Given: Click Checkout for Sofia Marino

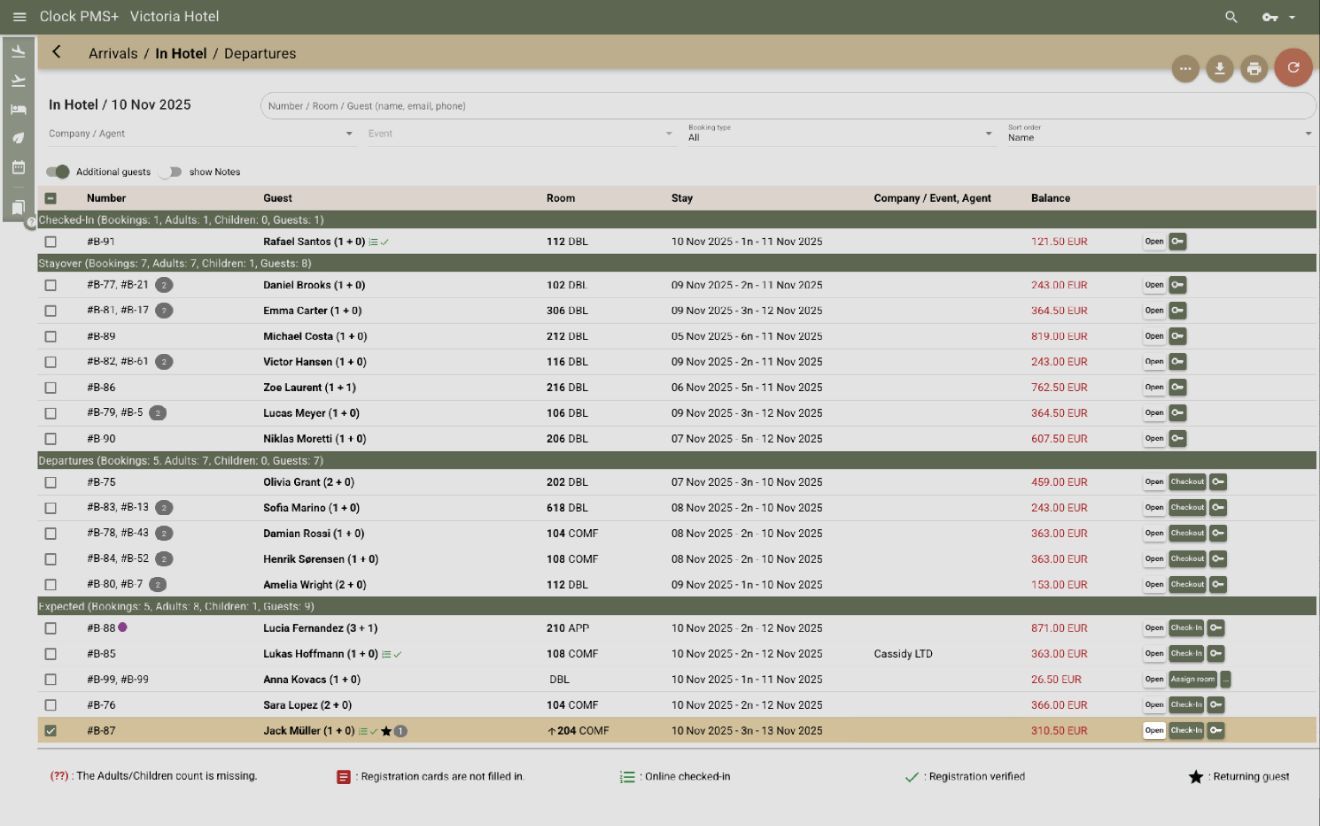Looking at the screenshot, I should pyautogui.click(x=1187, y=508).
